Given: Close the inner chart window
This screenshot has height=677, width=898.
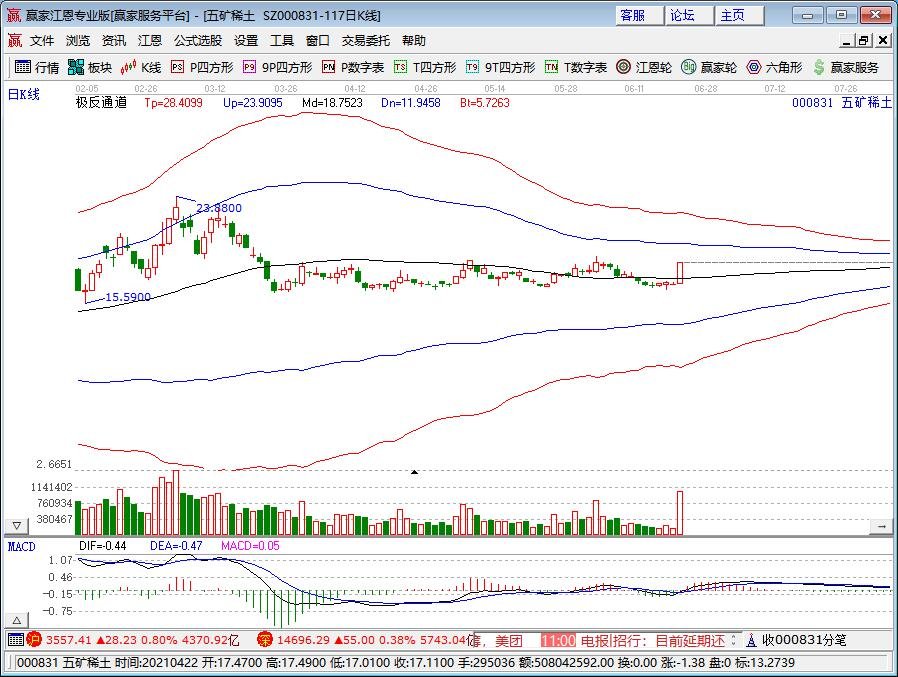Looking at the screenshot, I should pos(883,41).
